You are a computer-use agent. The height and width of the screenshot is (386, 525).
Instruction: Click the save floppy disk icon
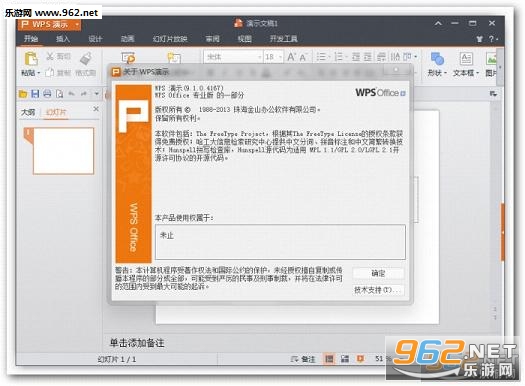coord(35,94)
